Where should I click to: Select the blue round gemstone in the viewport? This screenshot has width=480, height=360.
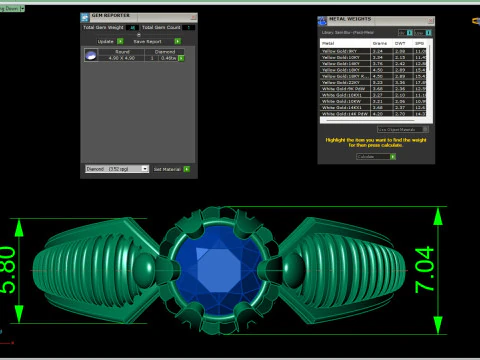click(218, 271)
